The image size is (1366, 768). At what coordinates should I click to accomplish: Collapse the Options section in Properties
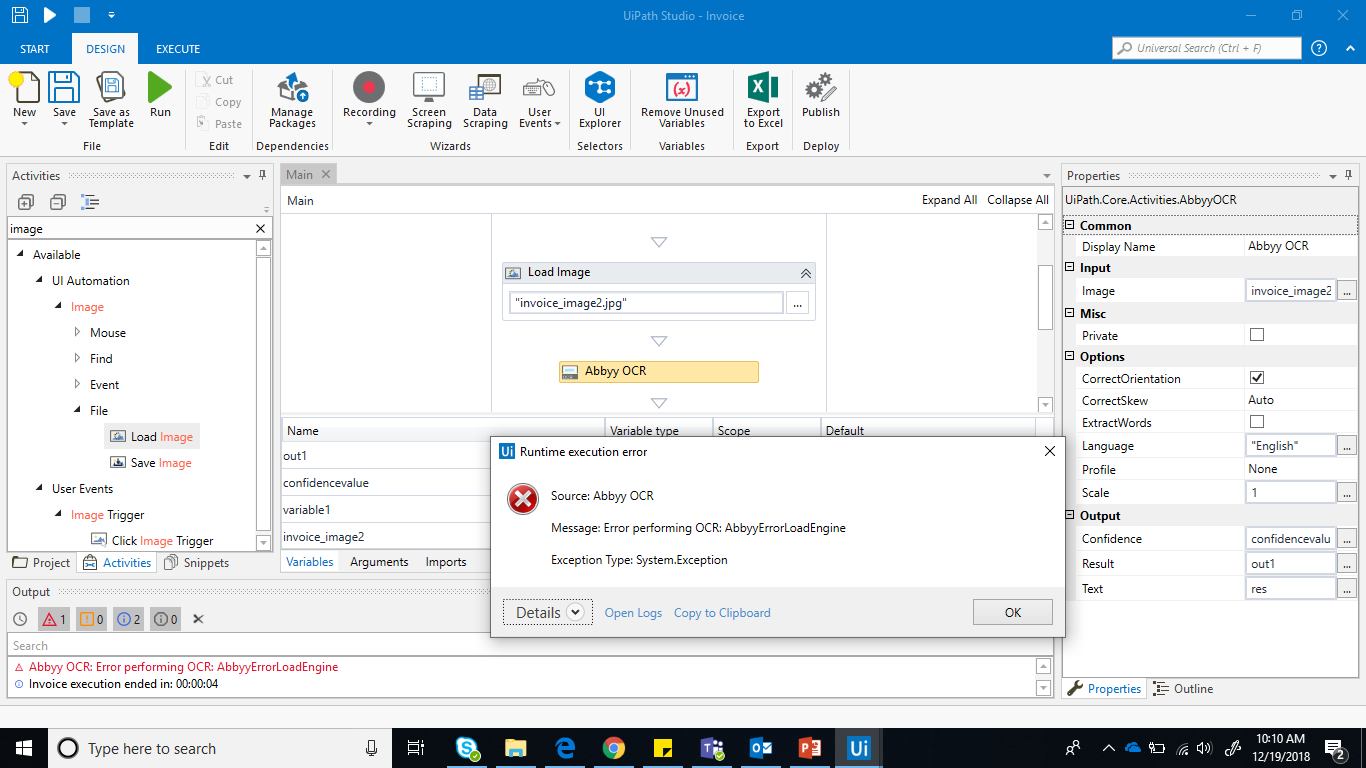coord(1069,356)
